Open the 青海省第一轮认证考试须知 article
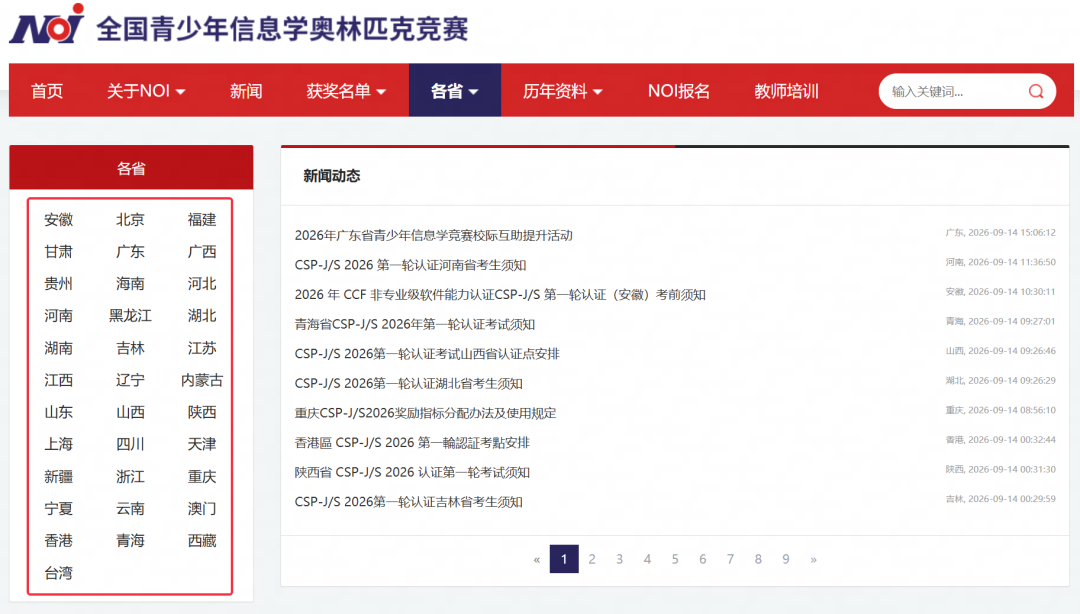 coord(415,325)
